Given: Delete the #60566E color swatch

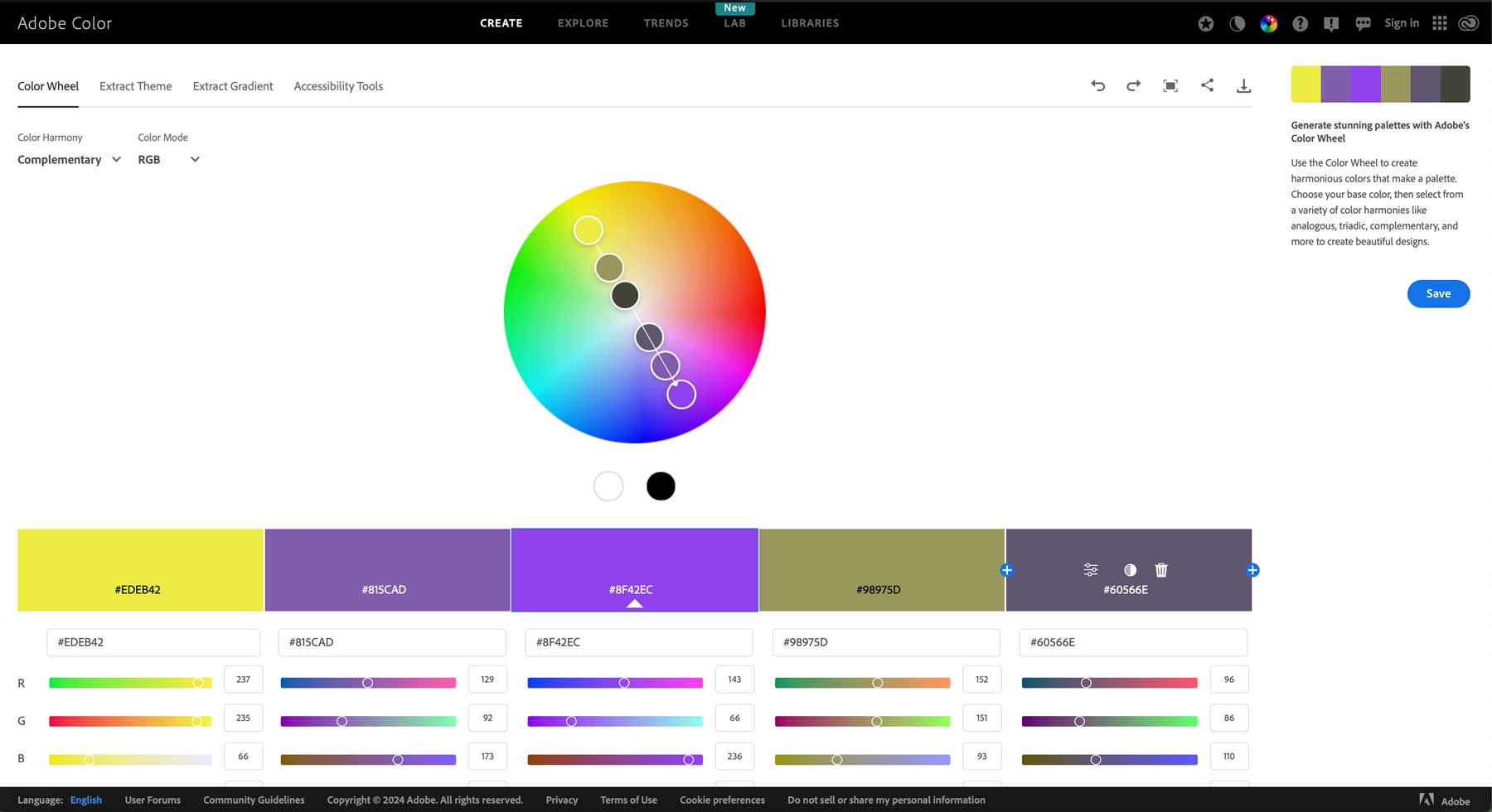Looking at the screenshot, I should pos(1160,569).
